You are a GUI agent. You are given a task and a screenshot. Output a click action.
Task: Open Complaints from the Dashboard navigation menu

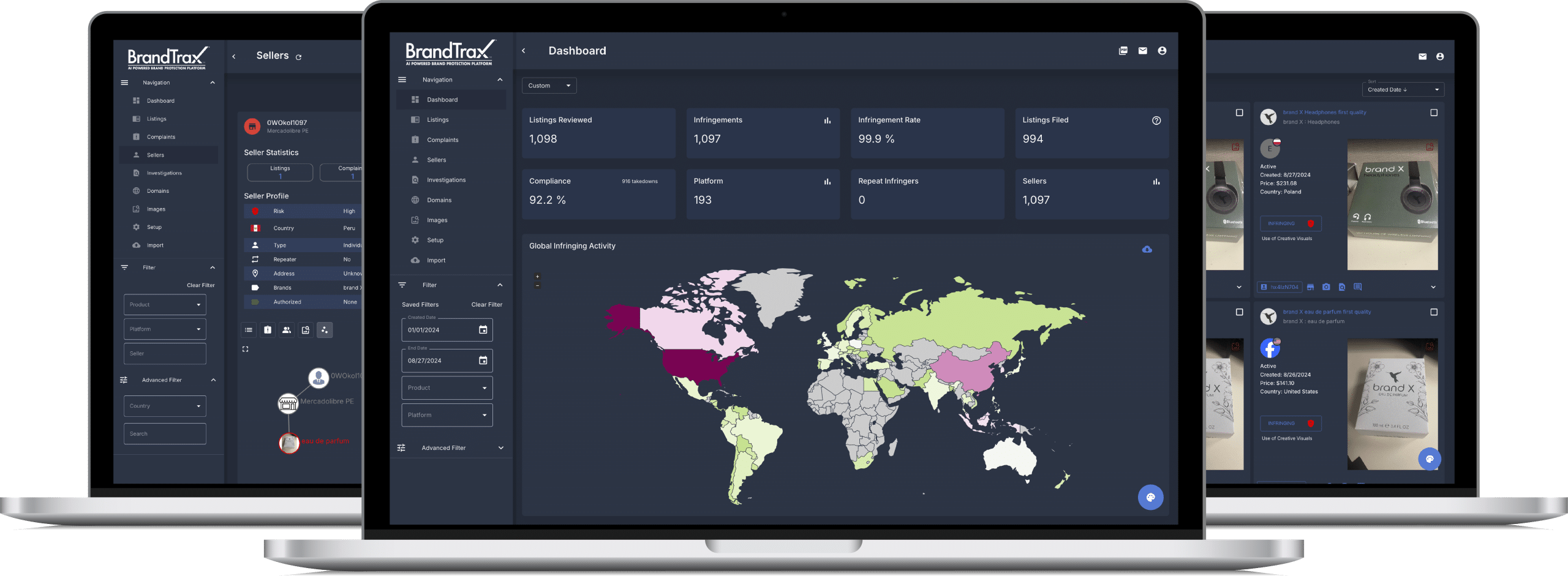tap(442, 140)
